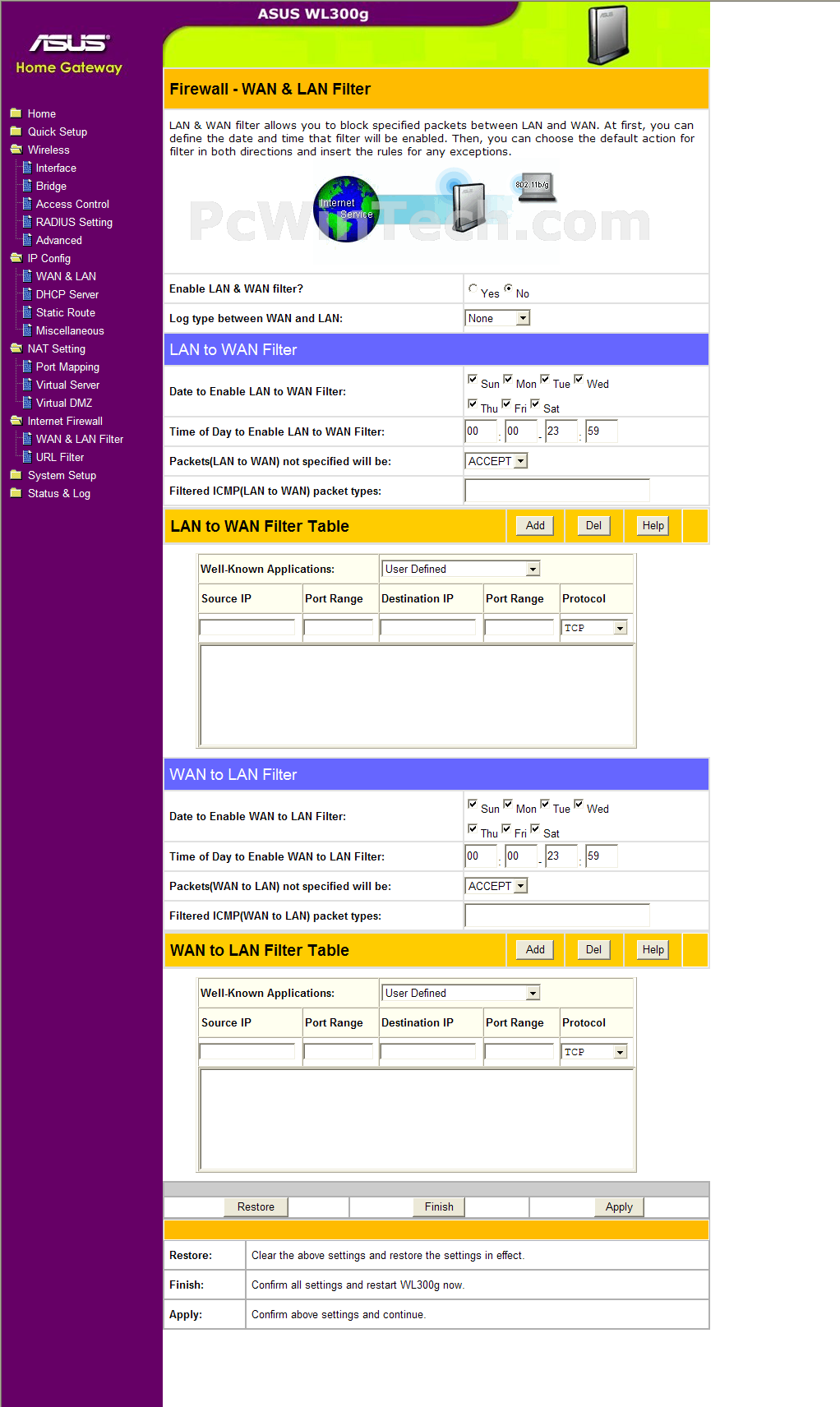840x1407 pixels.
Task: Click the page icon beside RADIUS Setting
Action: (x=27, y=222)
